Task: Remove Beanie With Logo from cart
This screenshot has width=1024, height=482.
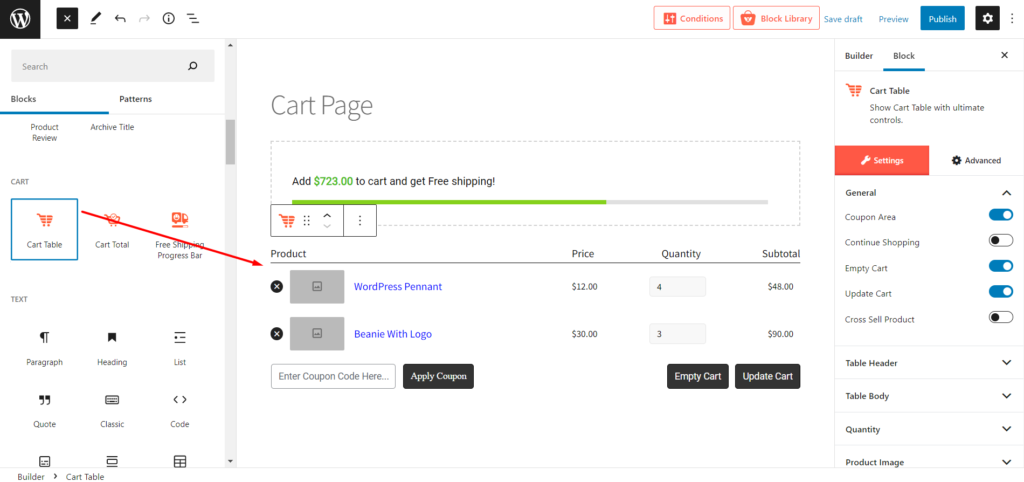Action: tap(277, 334)
